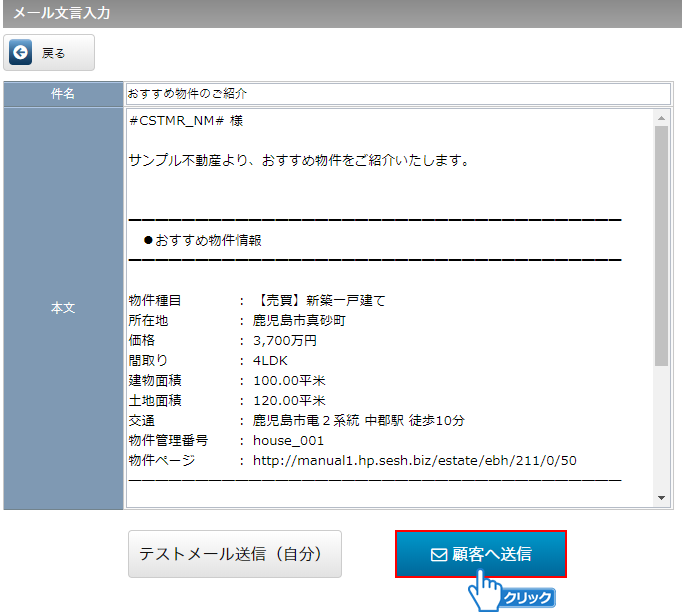Click the text 120.00平米 land area
This screenshot has height=612, width=682.
[289, 401]
